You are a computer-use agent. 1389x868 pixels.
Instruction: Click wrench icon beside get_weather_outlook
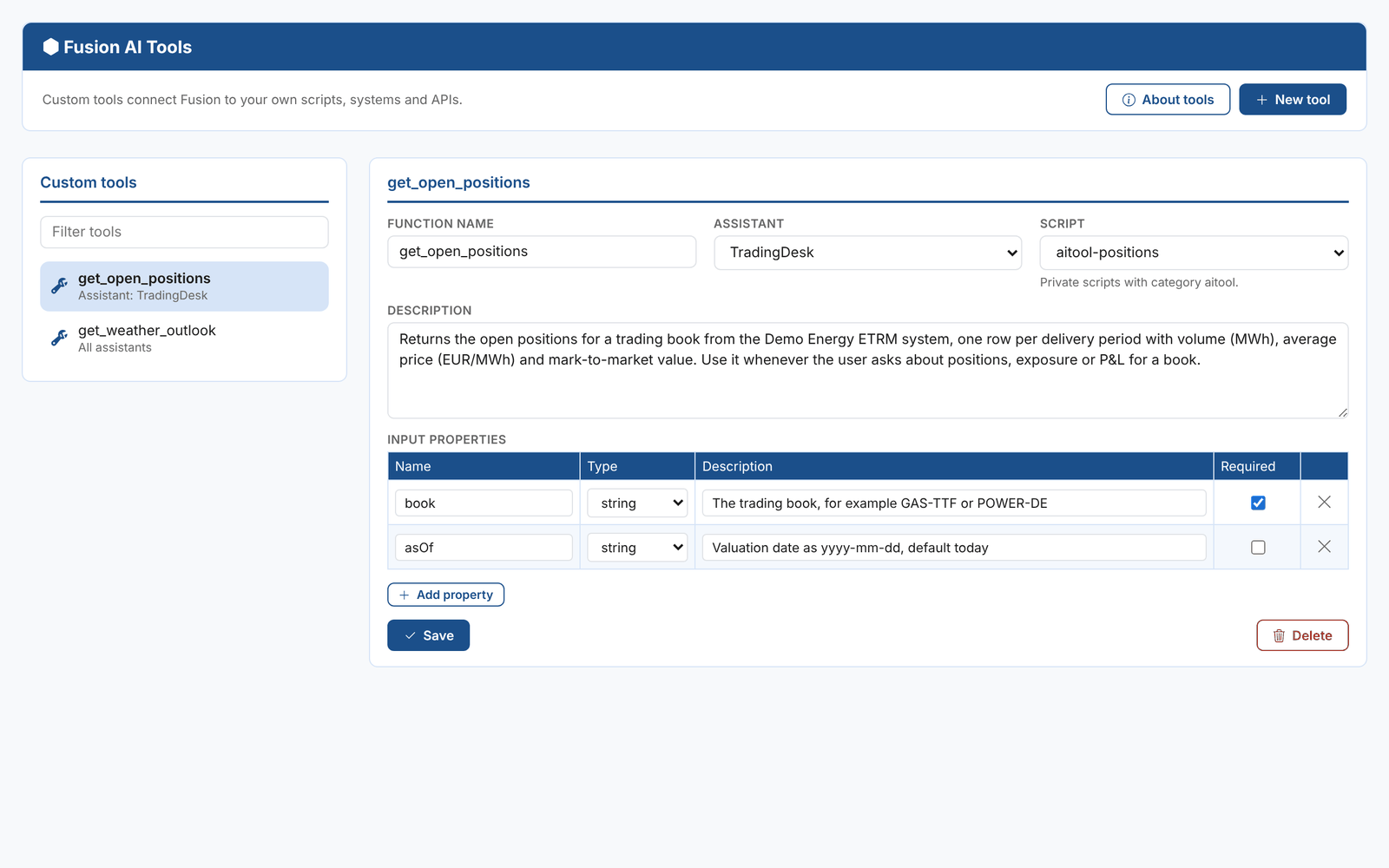[x=59, y=338]
